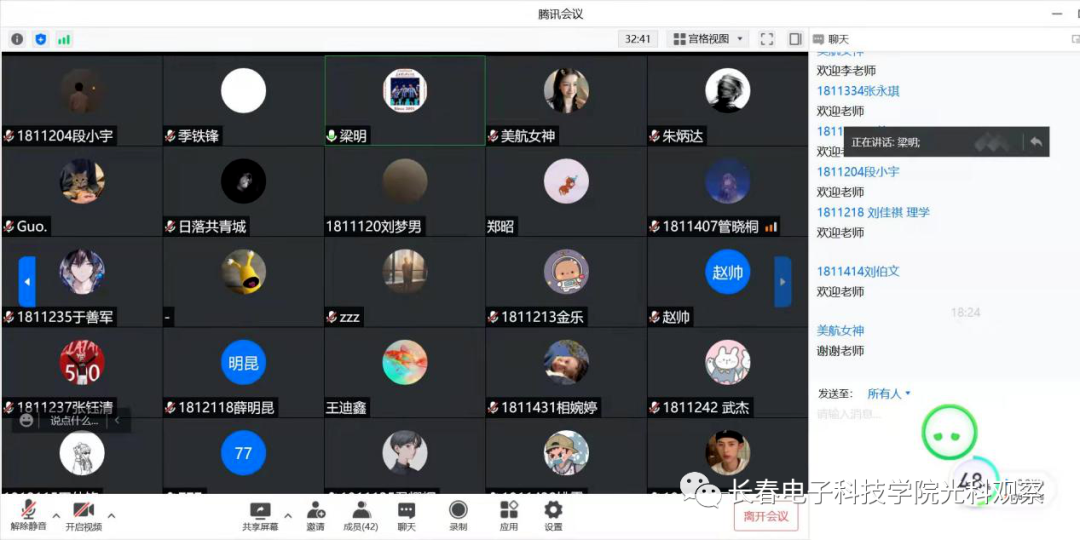Screen dimensions: 1080x540
Task: Enter fullscreen mode via top icon
Action: [767, 39]
